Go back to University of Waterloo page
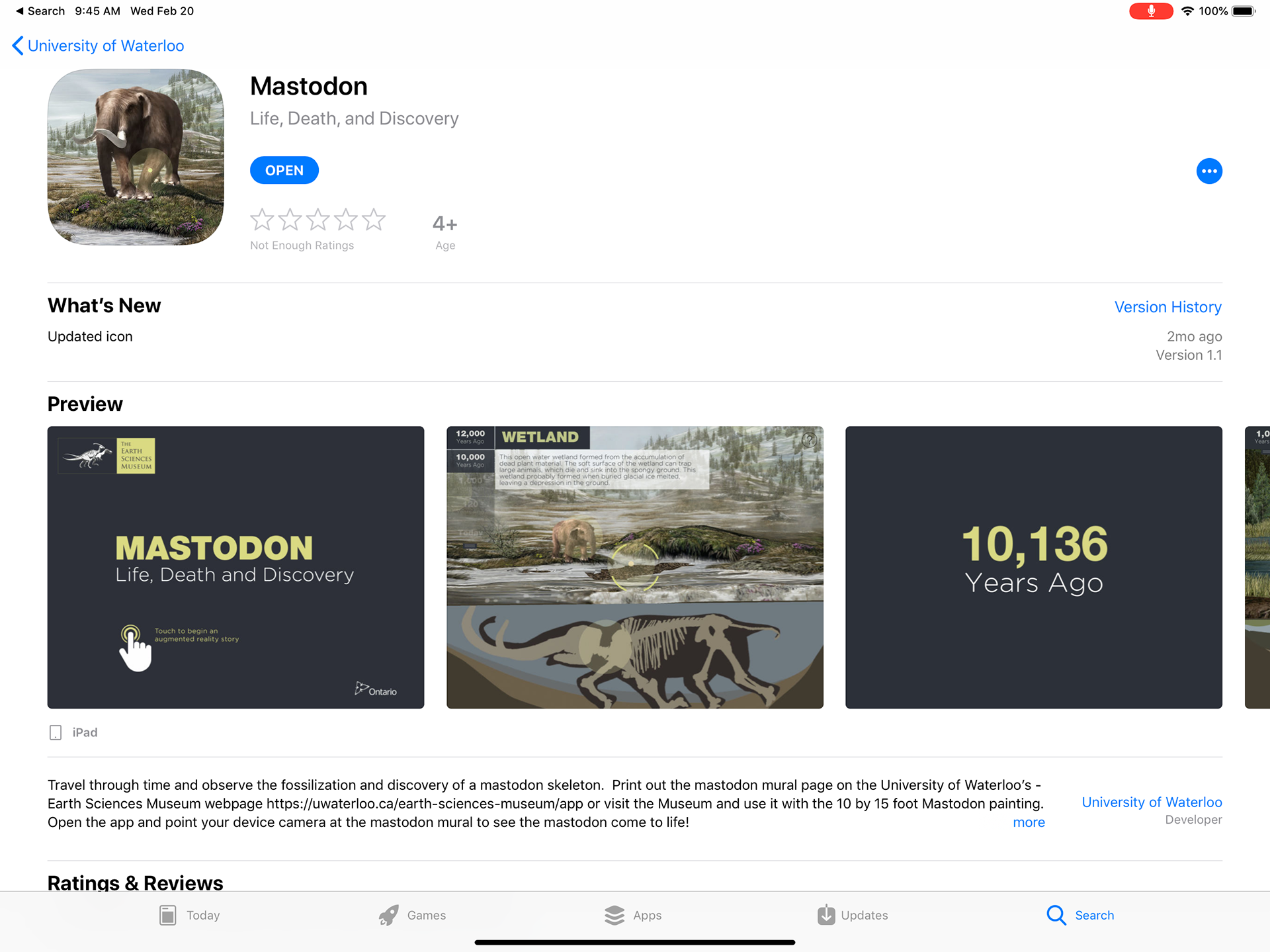Viewport: 1270px width, 952px height. [98, 46]
